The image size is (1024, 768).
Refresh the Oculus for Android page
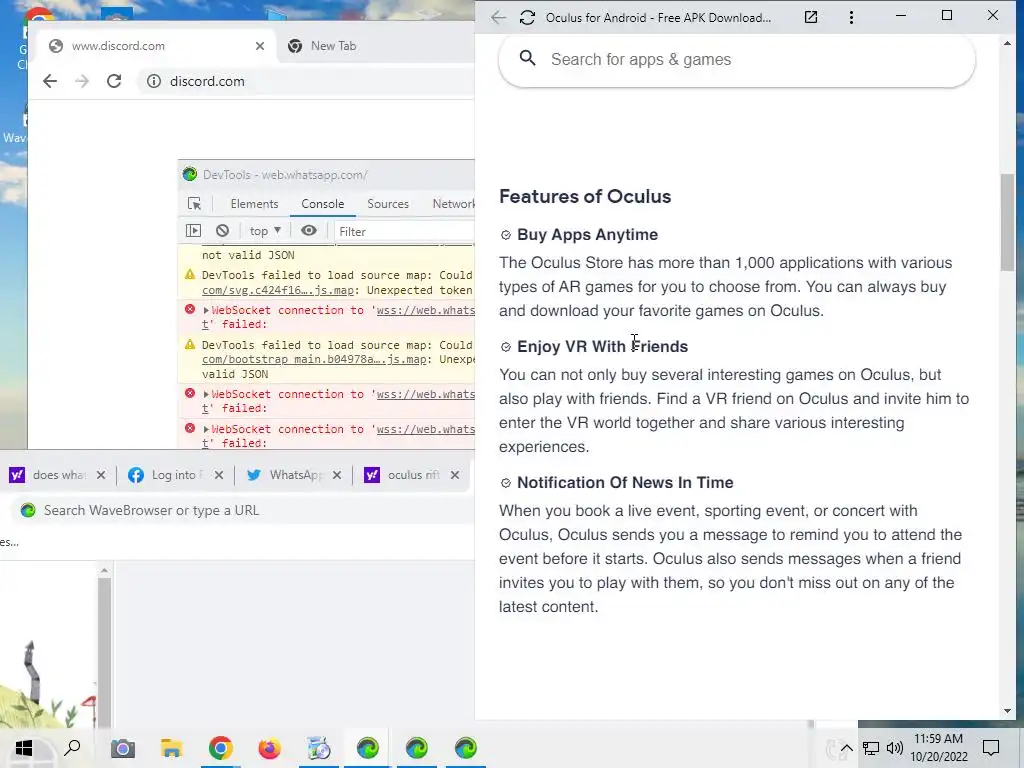tap(527, 18)
